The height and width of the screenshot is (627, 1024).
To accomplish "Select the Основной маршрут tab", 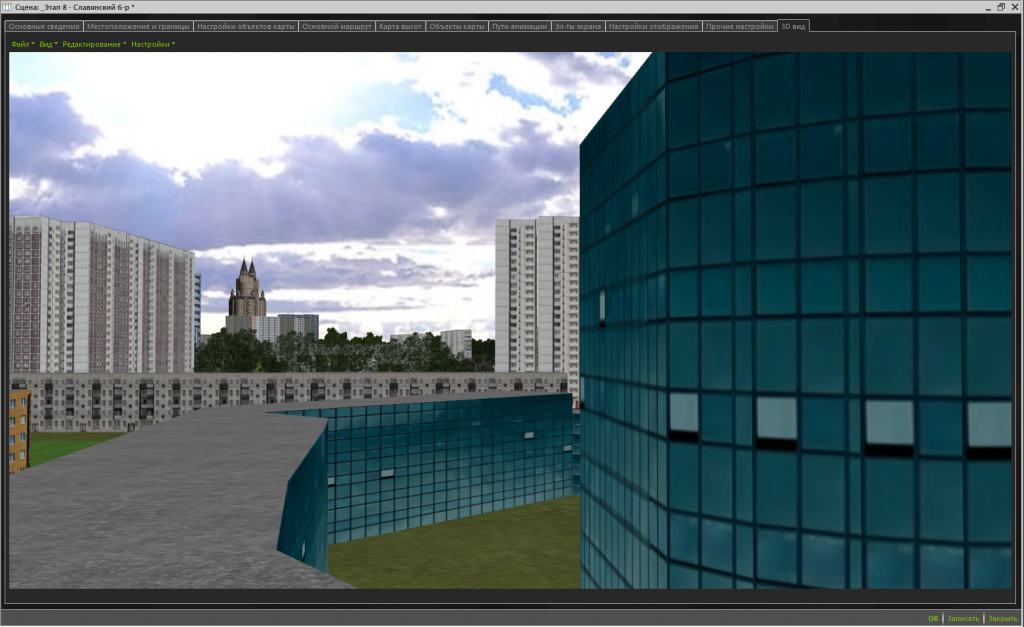I will (337, 27).
